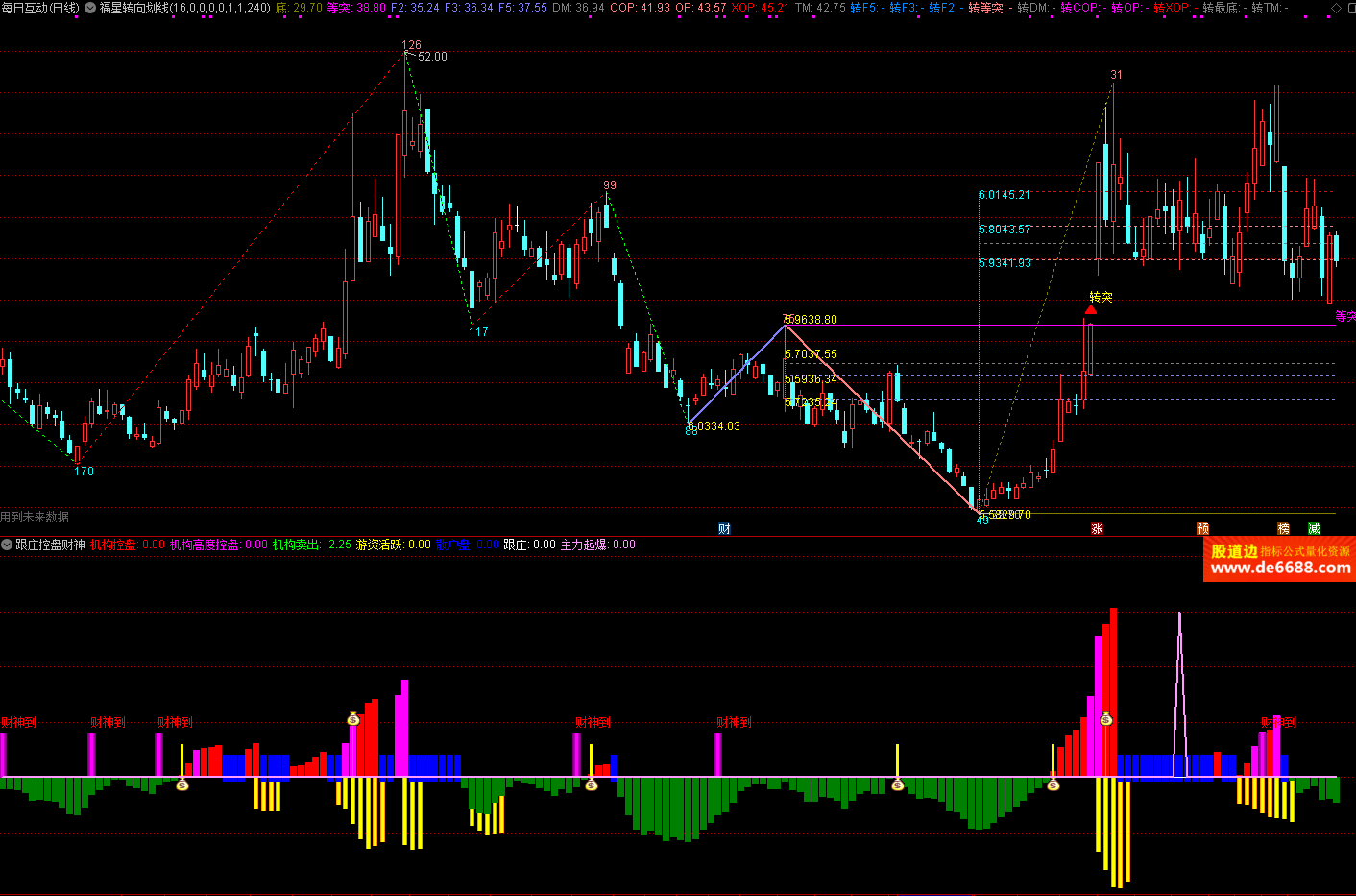Click the 170 low-point marker label

85,472
